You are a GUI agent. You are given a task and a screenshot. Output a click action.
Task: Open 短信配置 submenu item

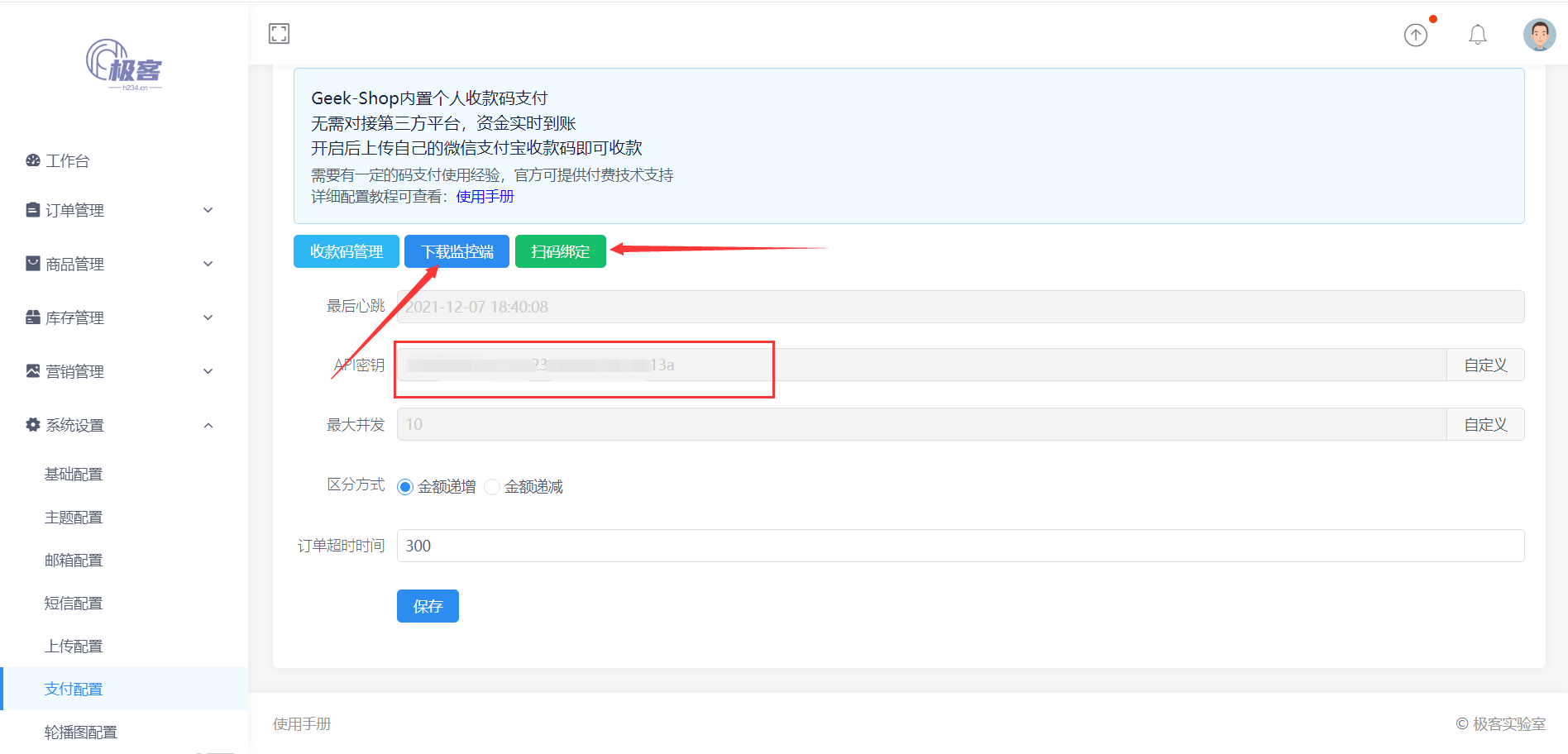click(74, 603)
